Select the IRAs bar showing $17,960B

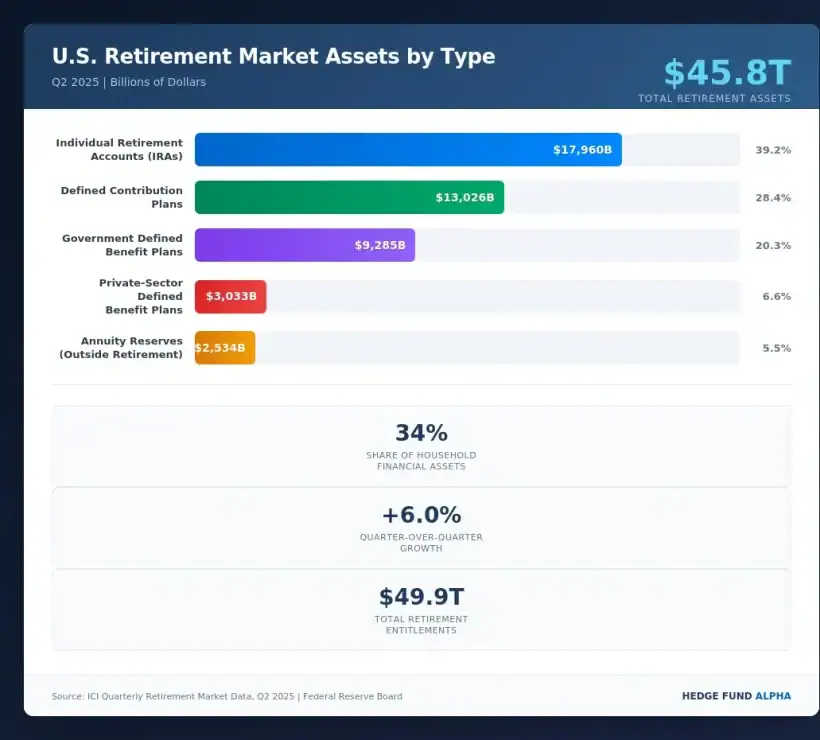408,149
